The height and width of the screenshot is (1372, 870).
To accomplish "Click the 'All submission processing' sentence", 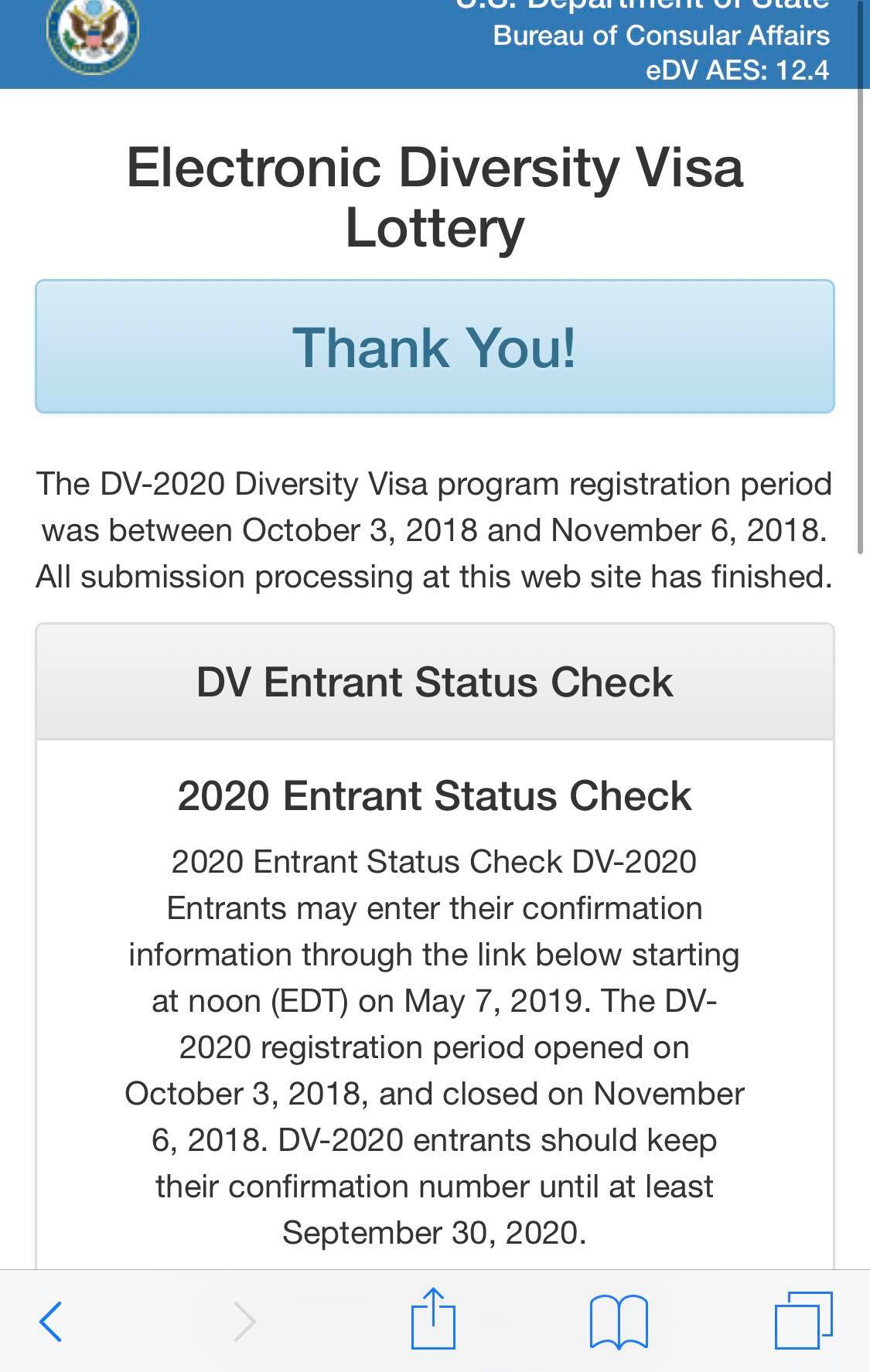I will click(x=435, y=577).
